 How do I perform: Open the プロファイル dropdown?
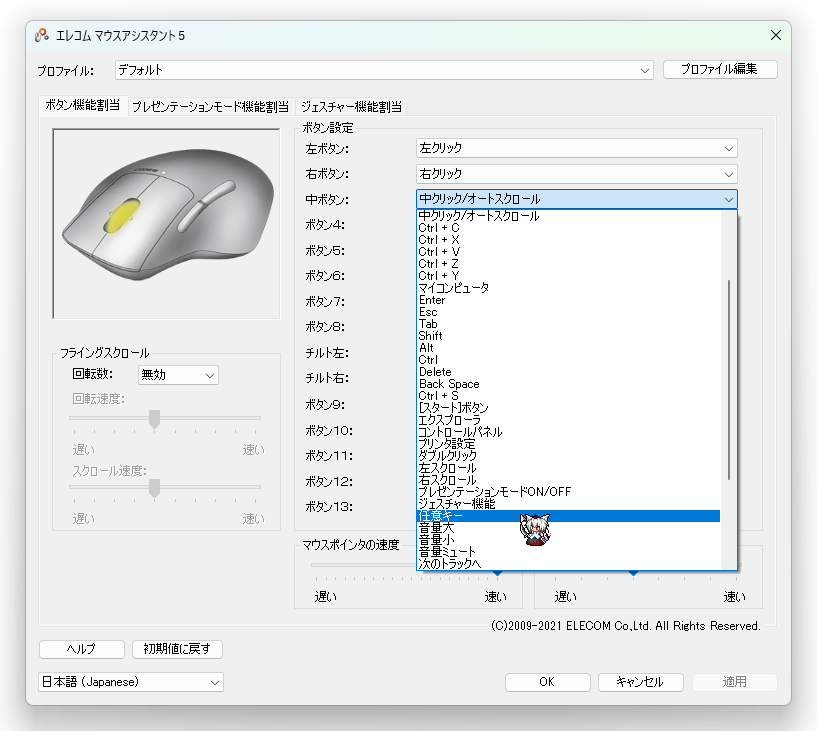click(383, 70)
